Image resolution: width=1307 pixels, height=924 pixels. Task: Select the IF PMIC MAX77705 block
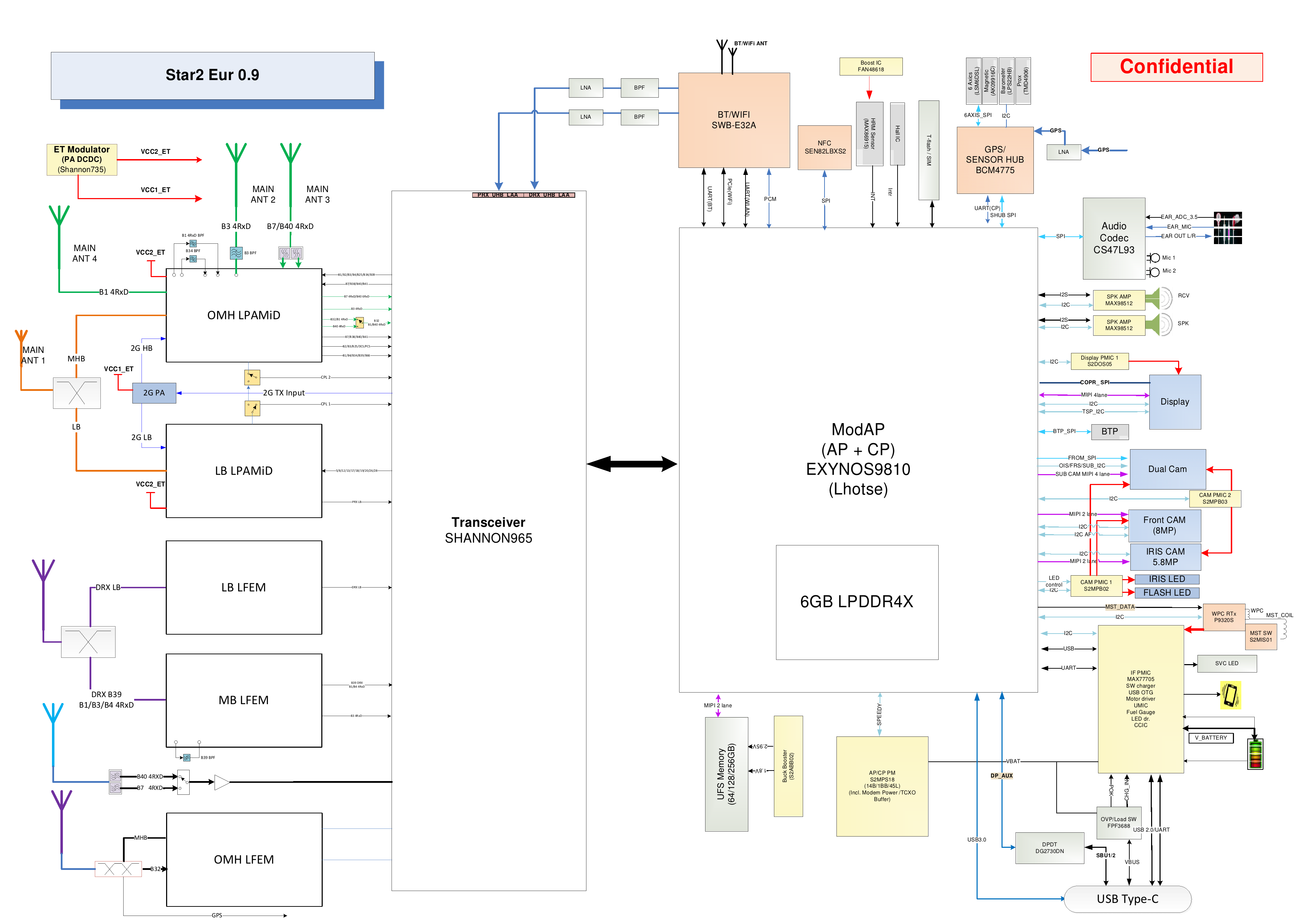(1141, 699)
